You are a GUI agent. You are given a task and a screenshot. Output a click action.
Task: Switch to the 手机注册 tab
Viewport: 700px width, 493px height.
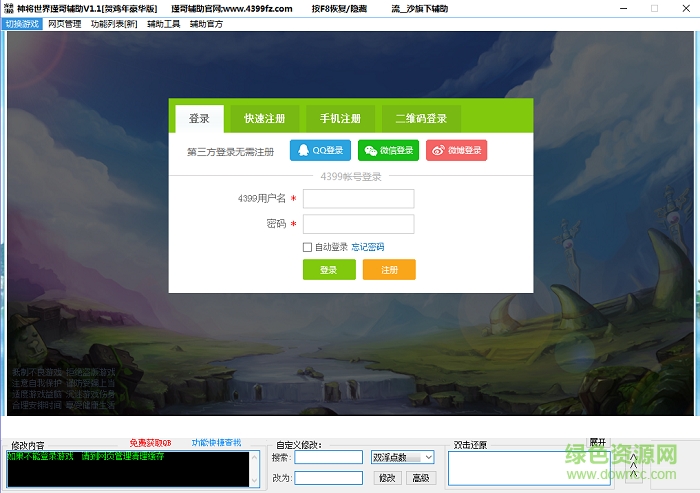click(x=340, y=119)
